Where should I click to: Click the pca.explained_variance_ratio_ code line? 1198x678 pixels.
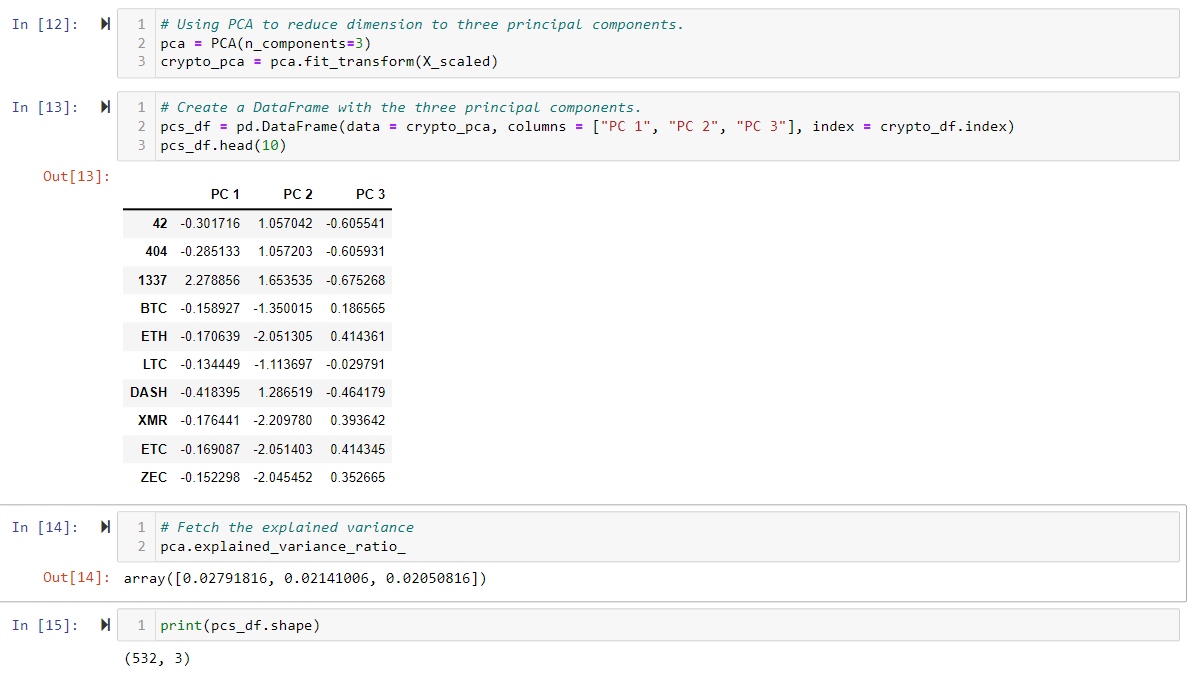click(283, 547)
